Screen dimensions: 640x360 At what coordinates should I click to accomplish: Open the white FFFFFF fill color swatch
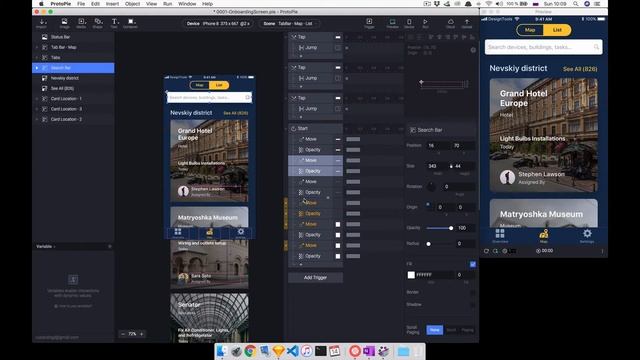tap(411, 275)
